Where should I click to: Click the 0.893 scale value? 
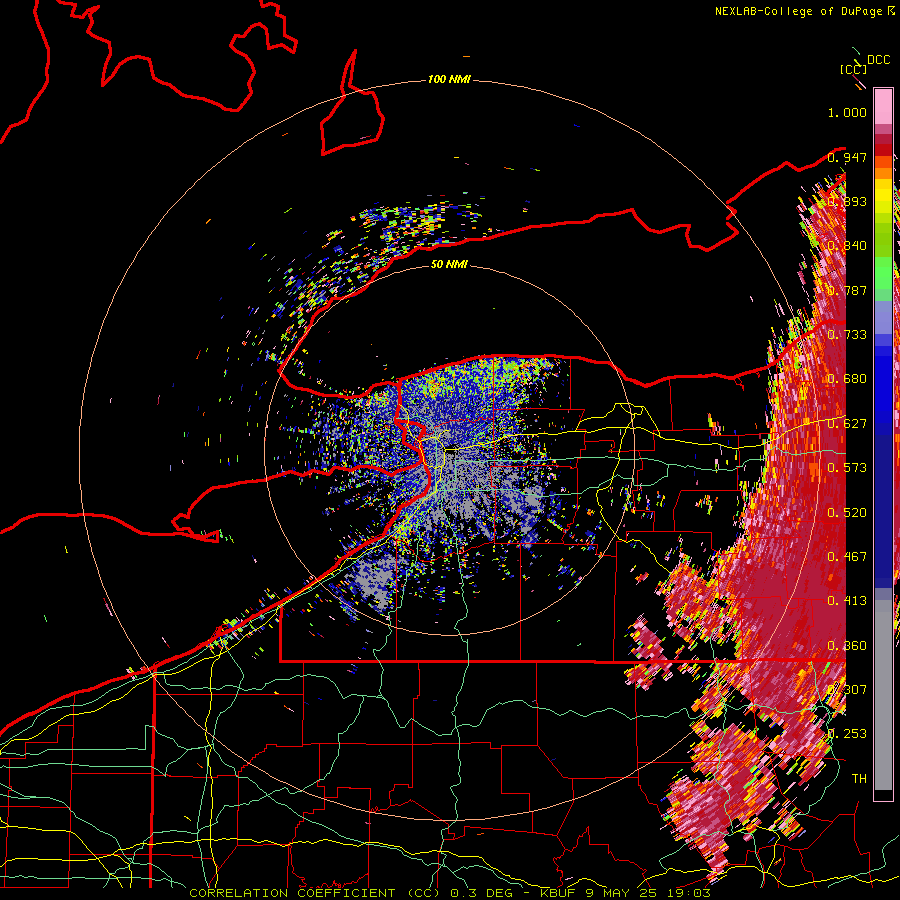(x=847, y=201)
